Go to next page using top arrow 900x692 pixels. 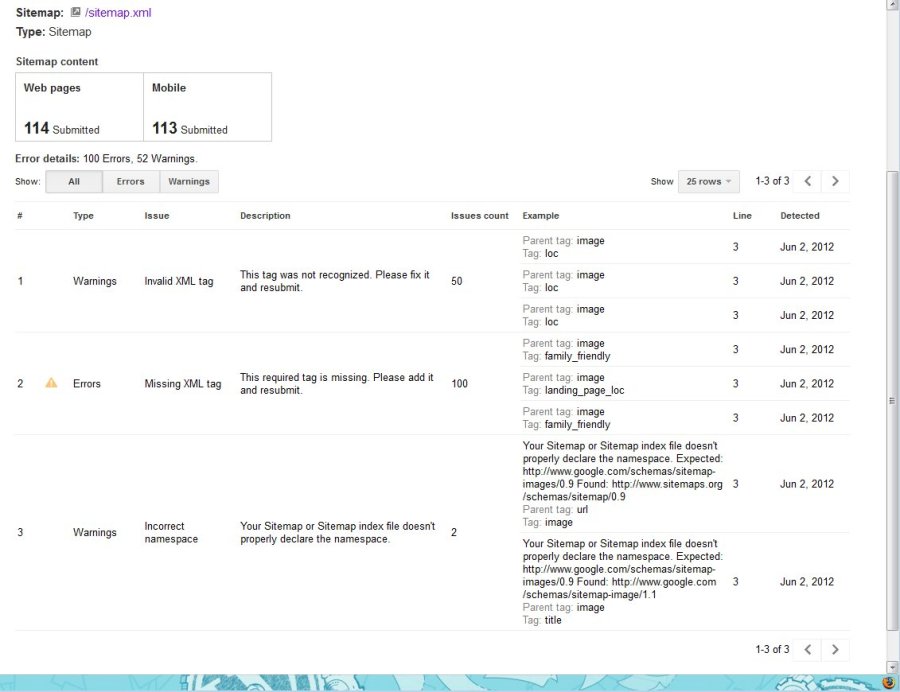[835, 181]
